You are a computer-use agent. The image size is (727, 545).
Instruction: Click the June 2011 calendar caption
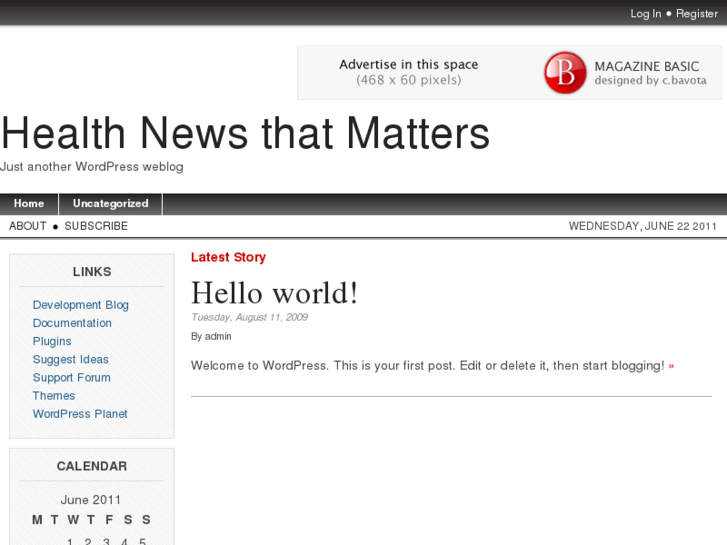pos(91,500)
